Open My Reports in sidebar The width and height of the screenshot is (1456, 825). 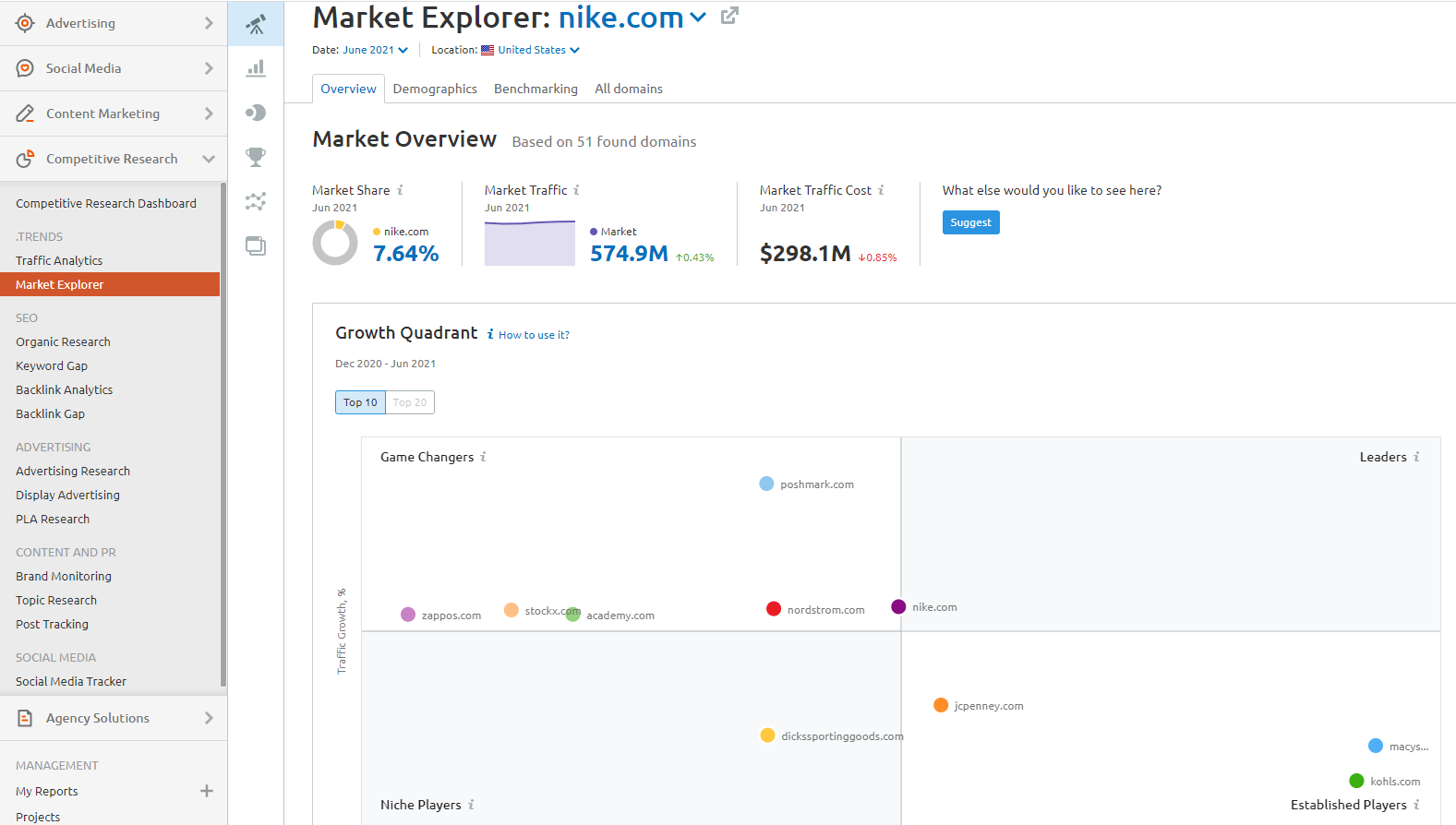47,791
